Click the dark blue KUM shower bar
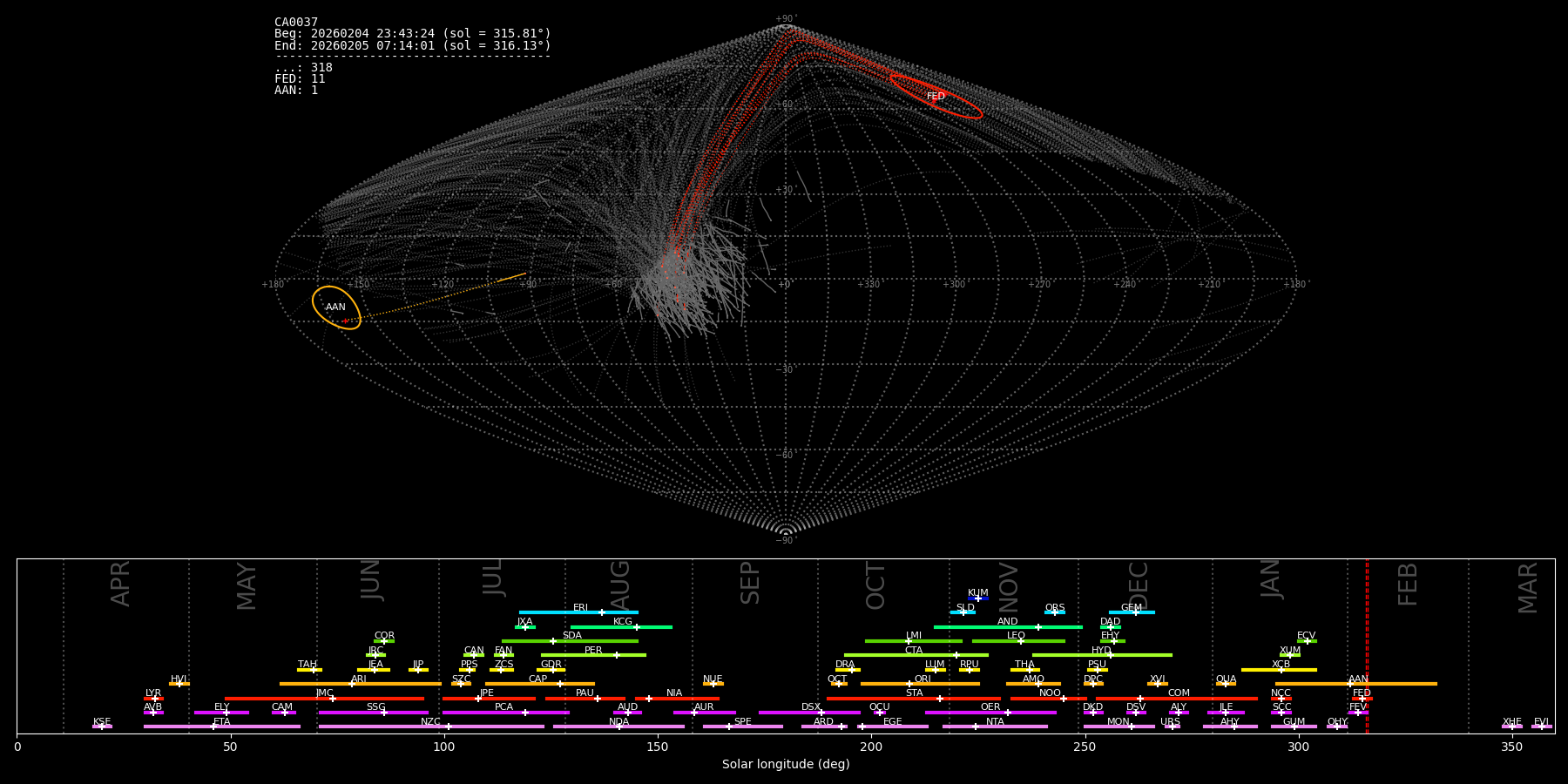This screenshot has width=1568, height=784. 978,598
